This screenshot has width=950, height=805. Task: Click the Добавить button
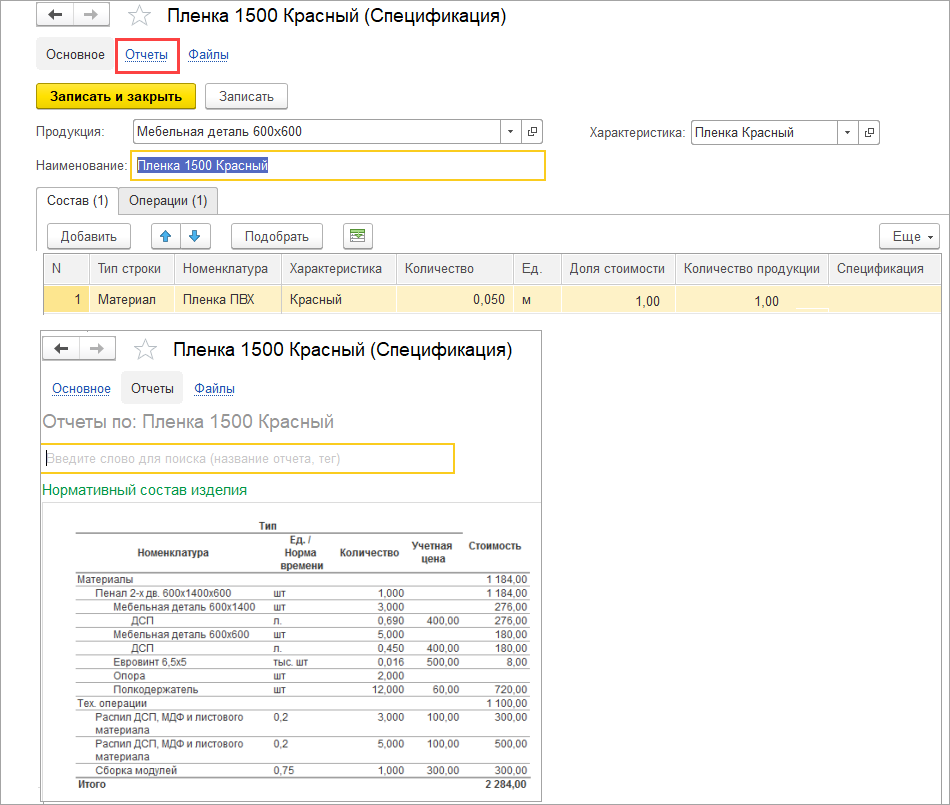[x=89, y=236]
